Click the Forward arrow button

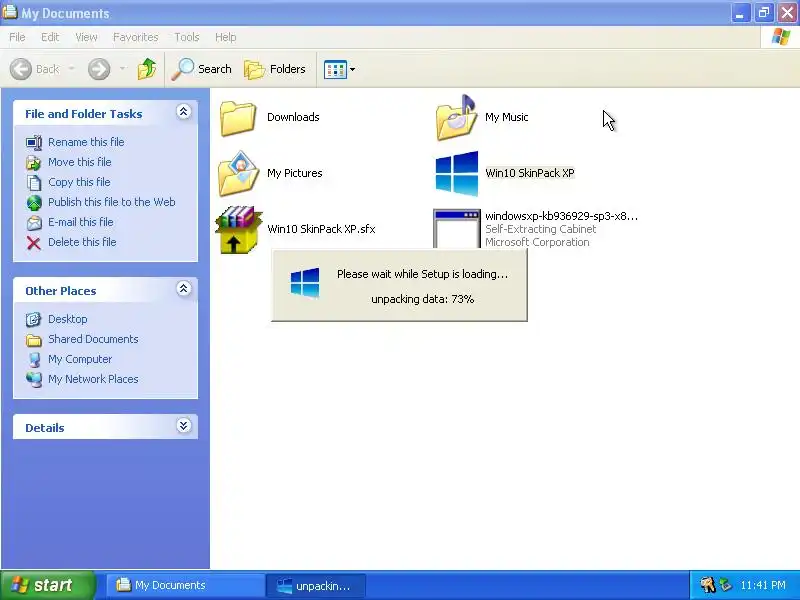coord(99,69)
